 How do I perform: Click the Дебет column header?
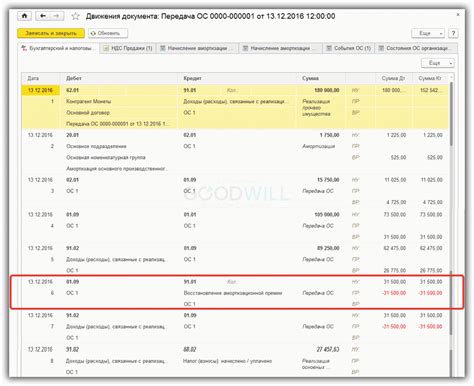pyautogui.click(x=119, y=78)
